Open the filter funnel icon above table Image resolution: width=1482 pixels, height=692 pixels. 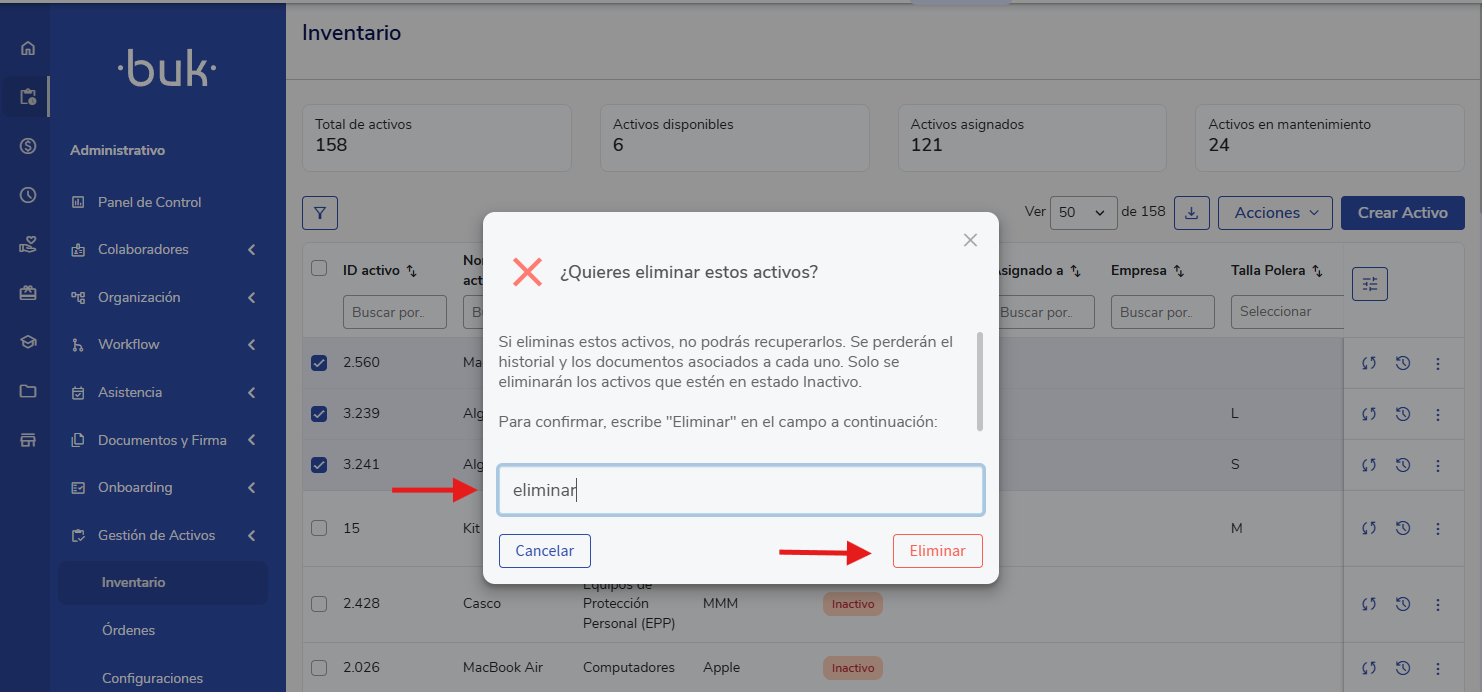(x=320, y=213)
